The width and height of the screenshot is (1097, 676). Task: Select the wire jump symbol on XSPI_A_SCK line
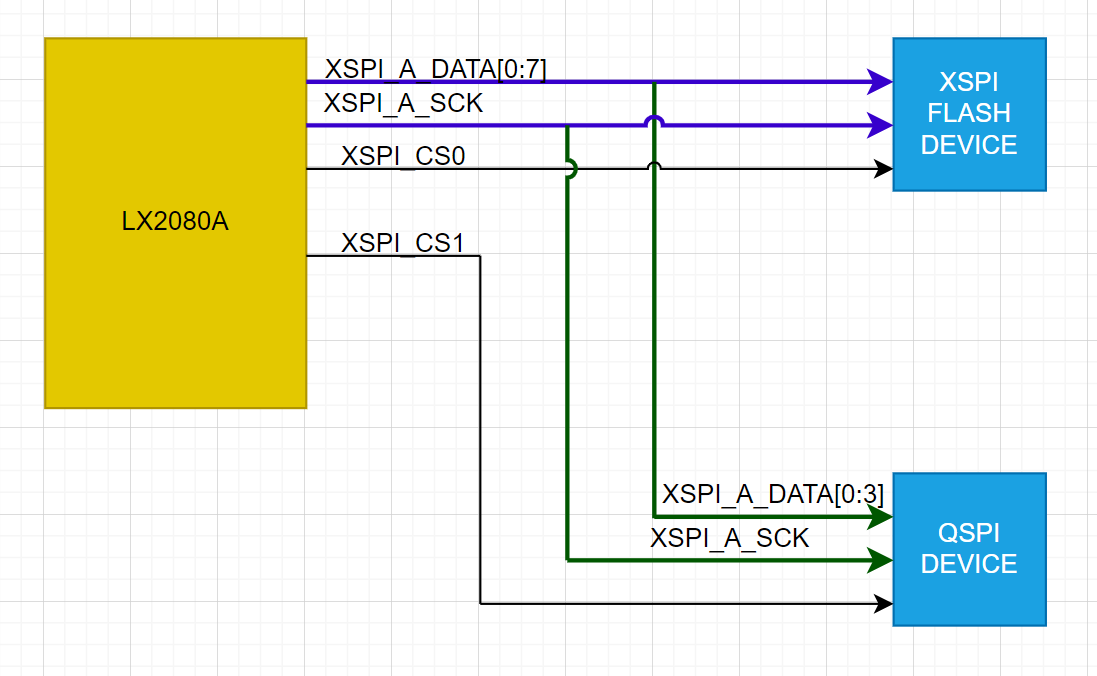click(655, 117)
